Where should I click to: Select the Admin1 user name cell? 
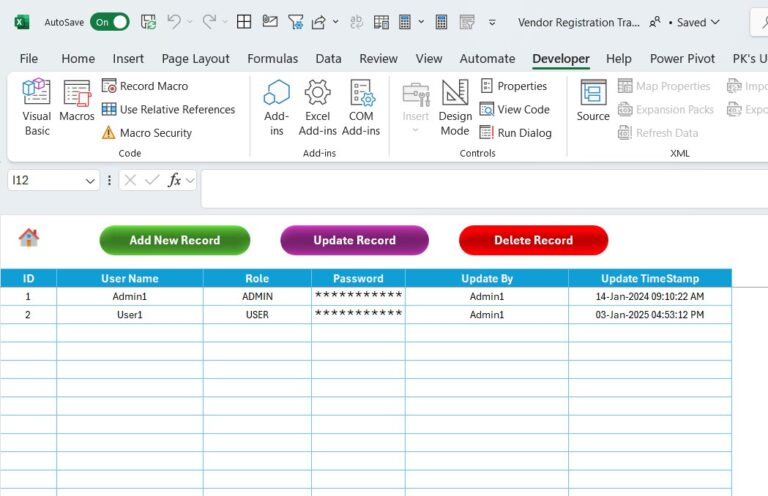(130, 296)
